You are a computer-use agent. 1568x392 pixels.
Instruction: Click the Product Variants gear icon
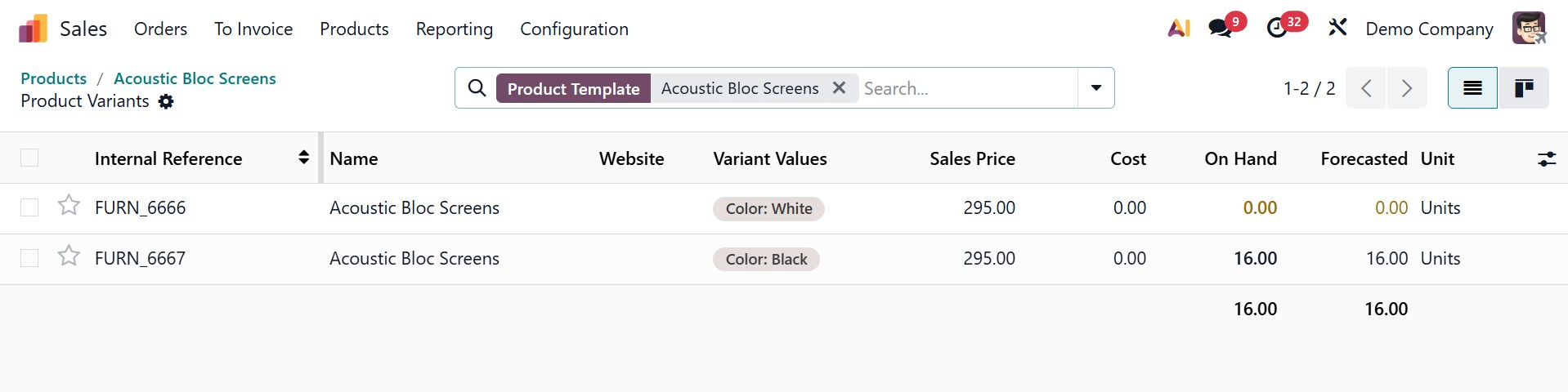coord(166,101)
